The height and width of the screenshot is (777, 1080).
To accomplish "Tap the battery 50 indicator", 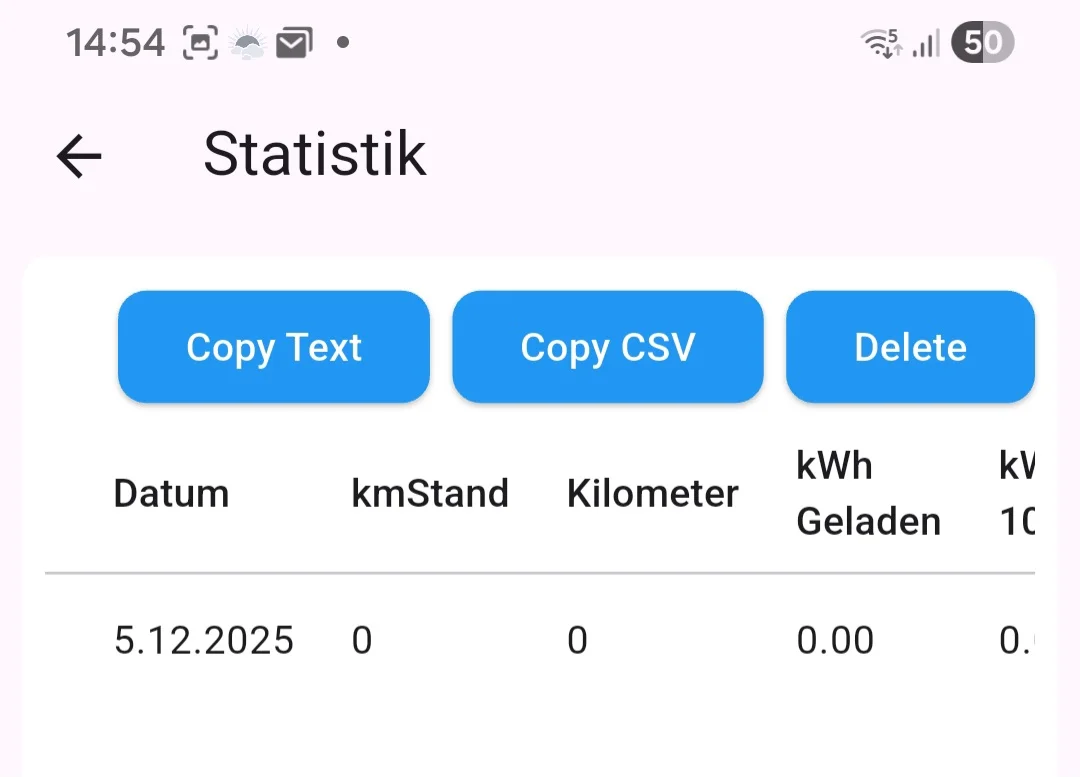I will click(x=982, y=42).
